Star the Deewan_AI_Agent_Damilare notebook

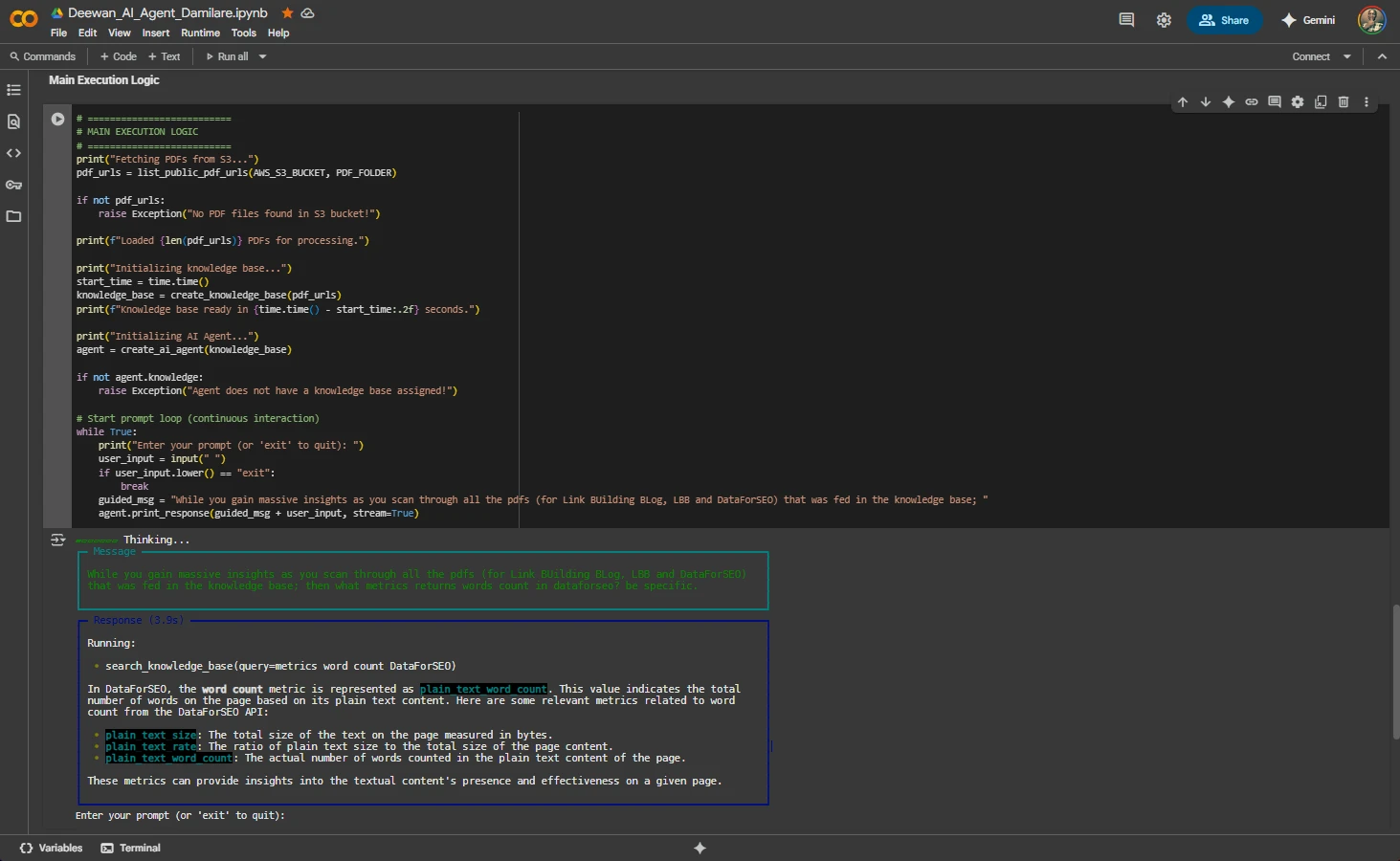coord(287,13)
